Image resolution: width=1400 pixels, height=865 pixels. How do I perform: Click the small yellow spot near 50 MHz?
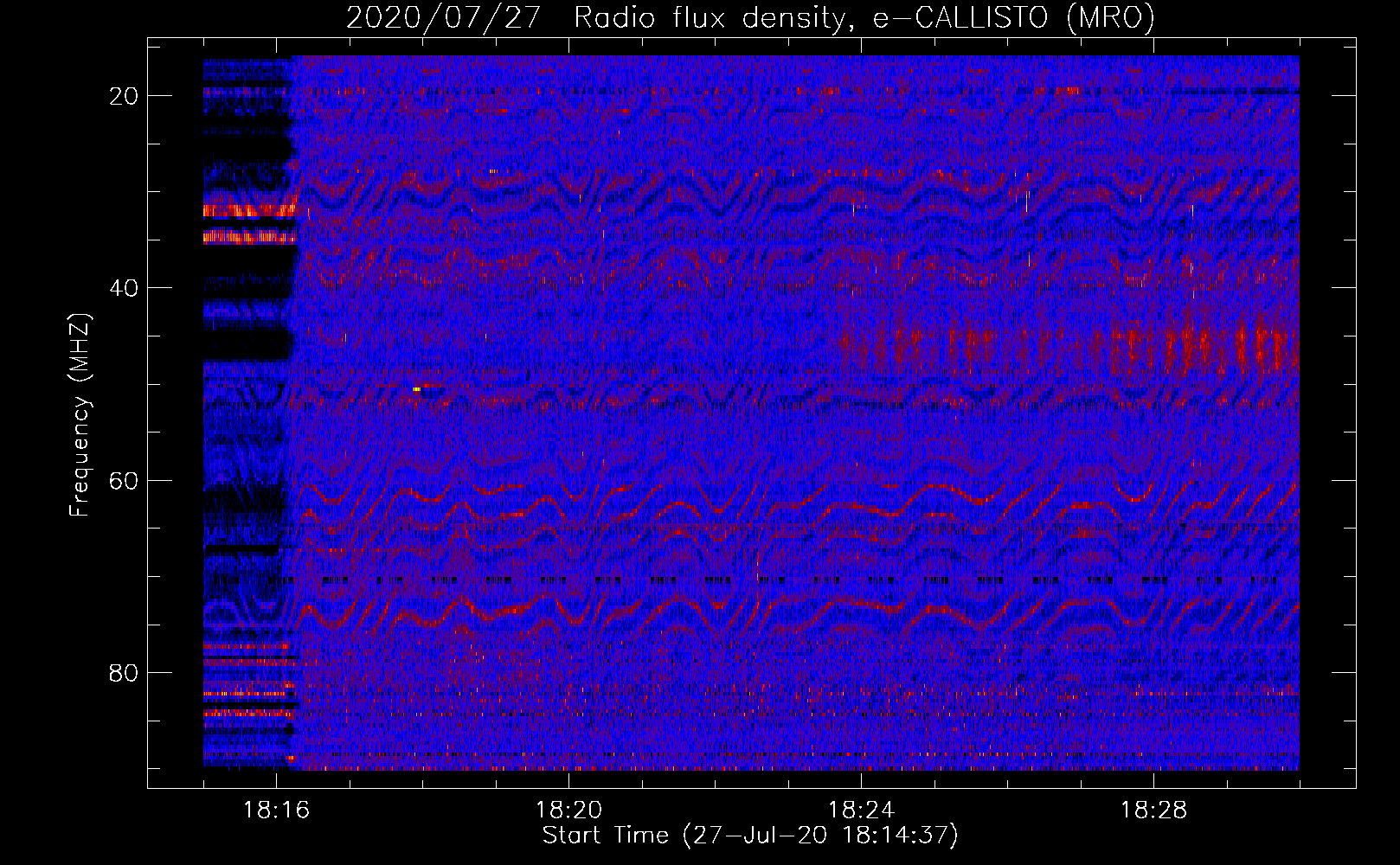(417, 389)
